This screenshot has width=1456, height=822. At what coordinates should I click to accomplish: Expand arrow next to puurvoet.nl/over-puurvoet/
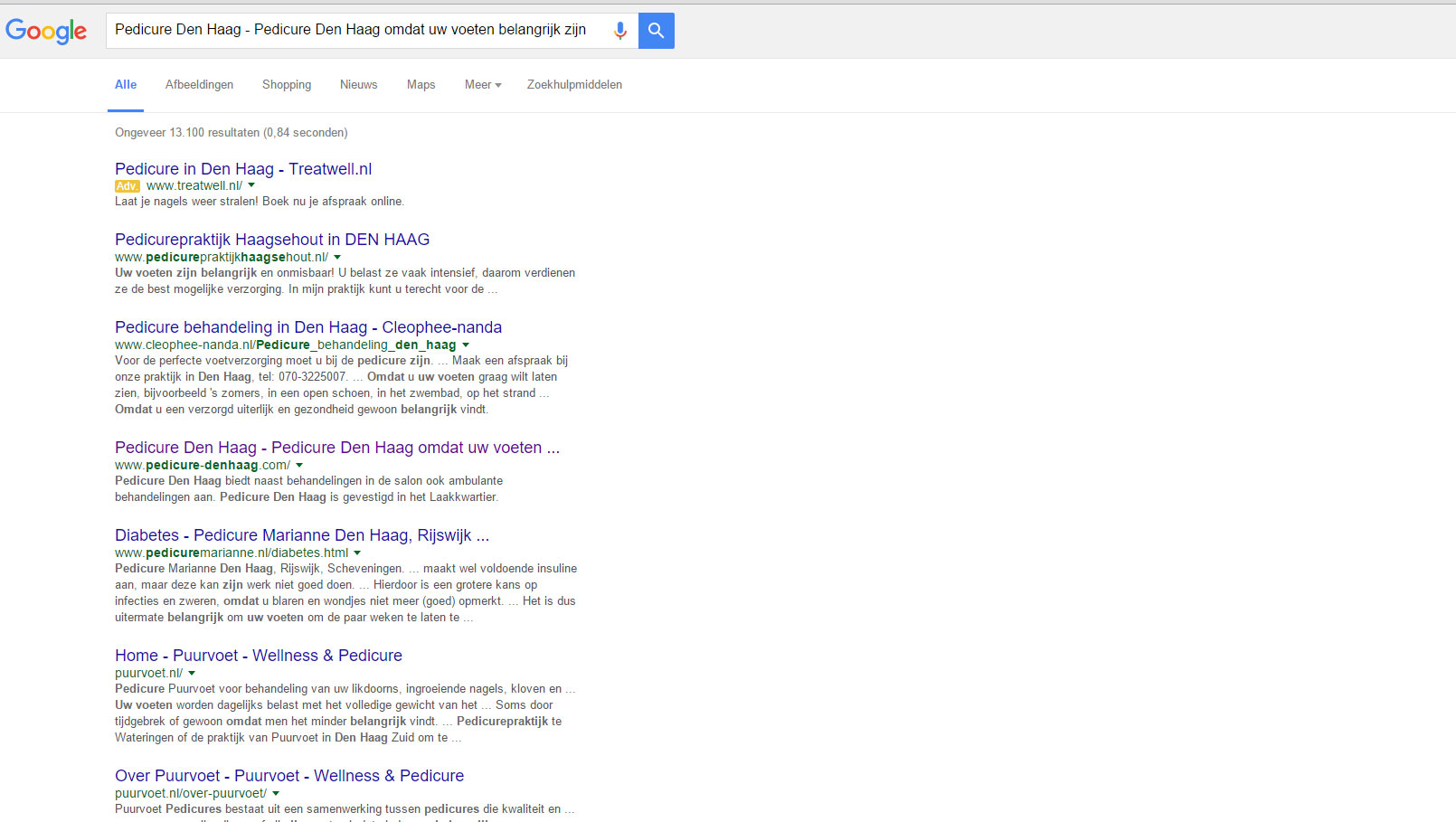click(x=276, y=793)
